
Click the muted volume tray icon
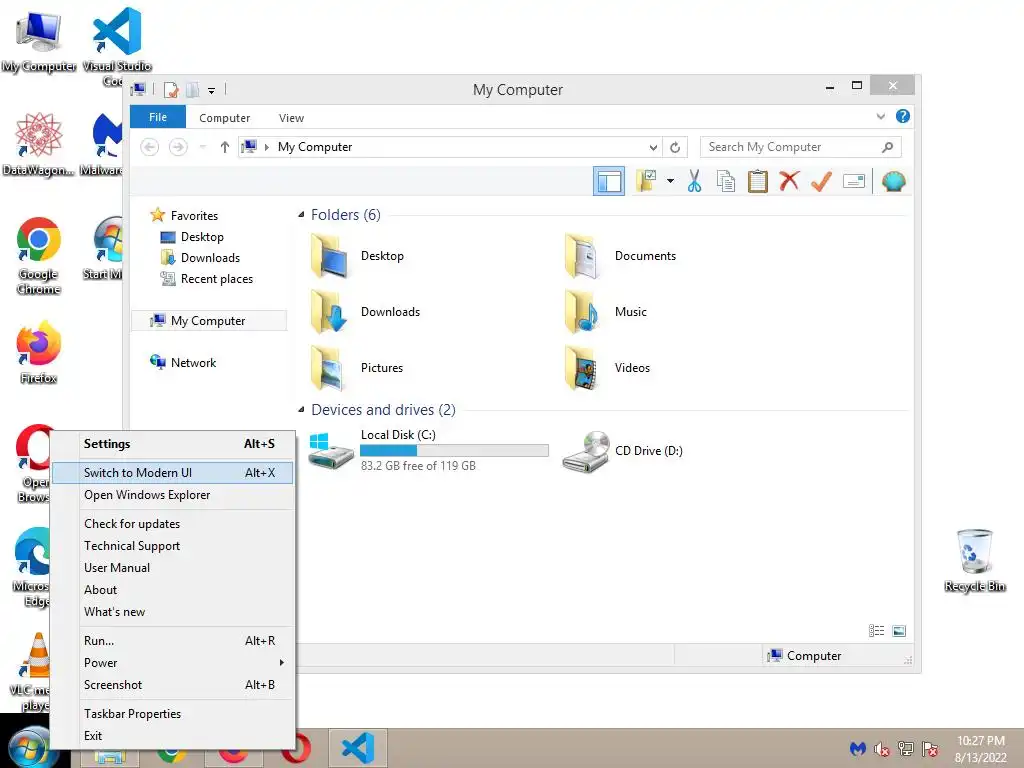point(882,749)
